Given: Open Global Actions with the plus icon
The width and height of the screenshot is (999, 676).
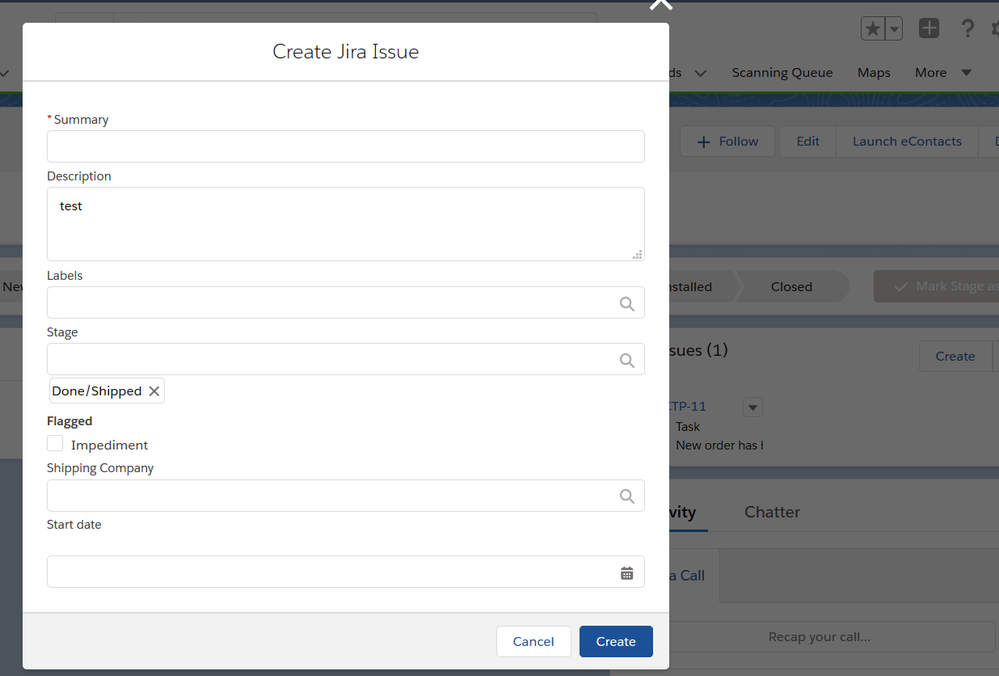Looking at the screenshot, I should click(x=928, y=28).
